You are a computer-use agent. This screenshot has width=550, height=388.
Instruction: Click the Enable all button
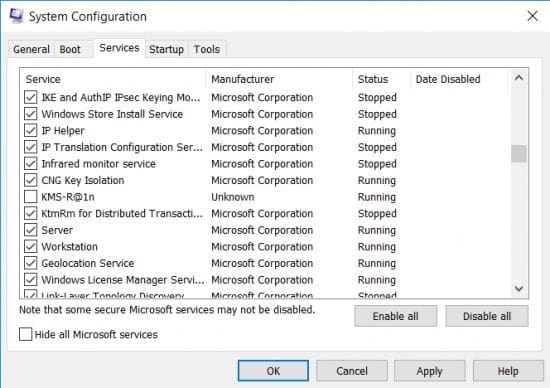coord(396,316)
